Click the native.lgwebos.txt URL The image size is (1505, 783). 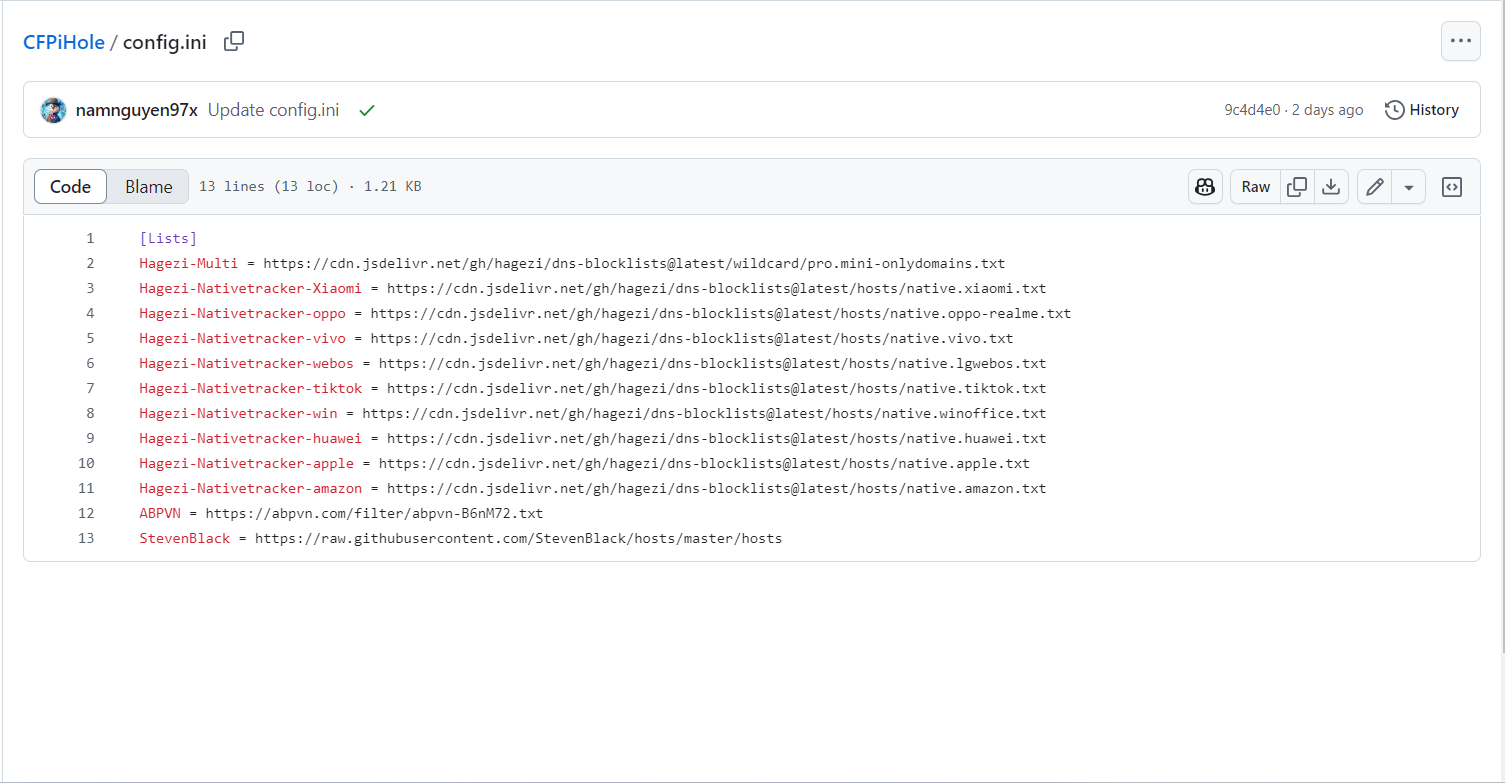(713, 363)
